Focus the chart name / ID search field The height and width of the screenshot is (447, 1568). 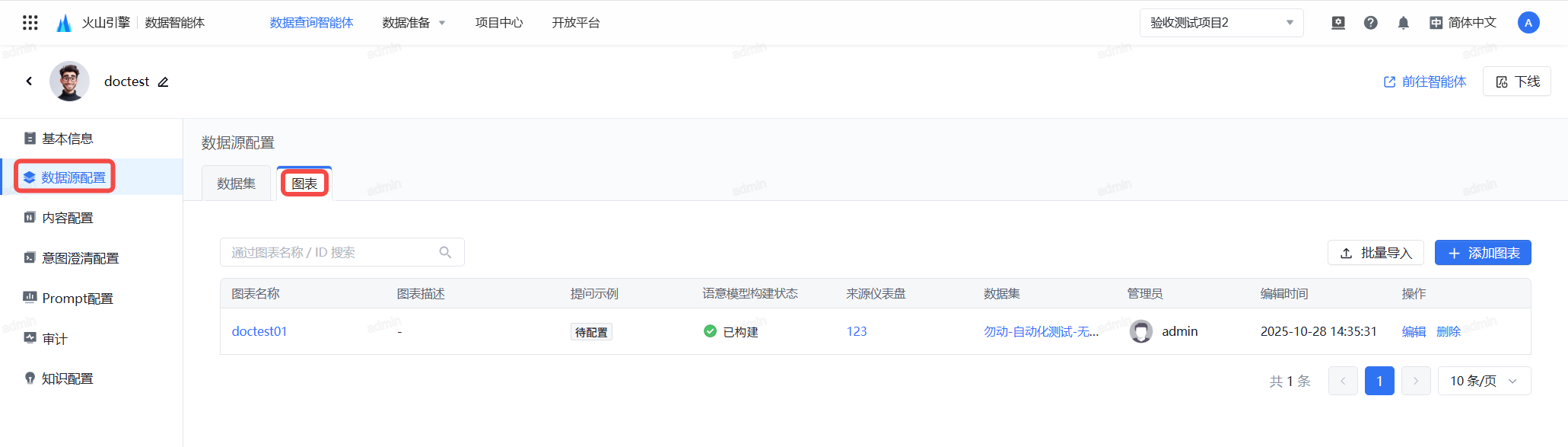pos(342,252)
